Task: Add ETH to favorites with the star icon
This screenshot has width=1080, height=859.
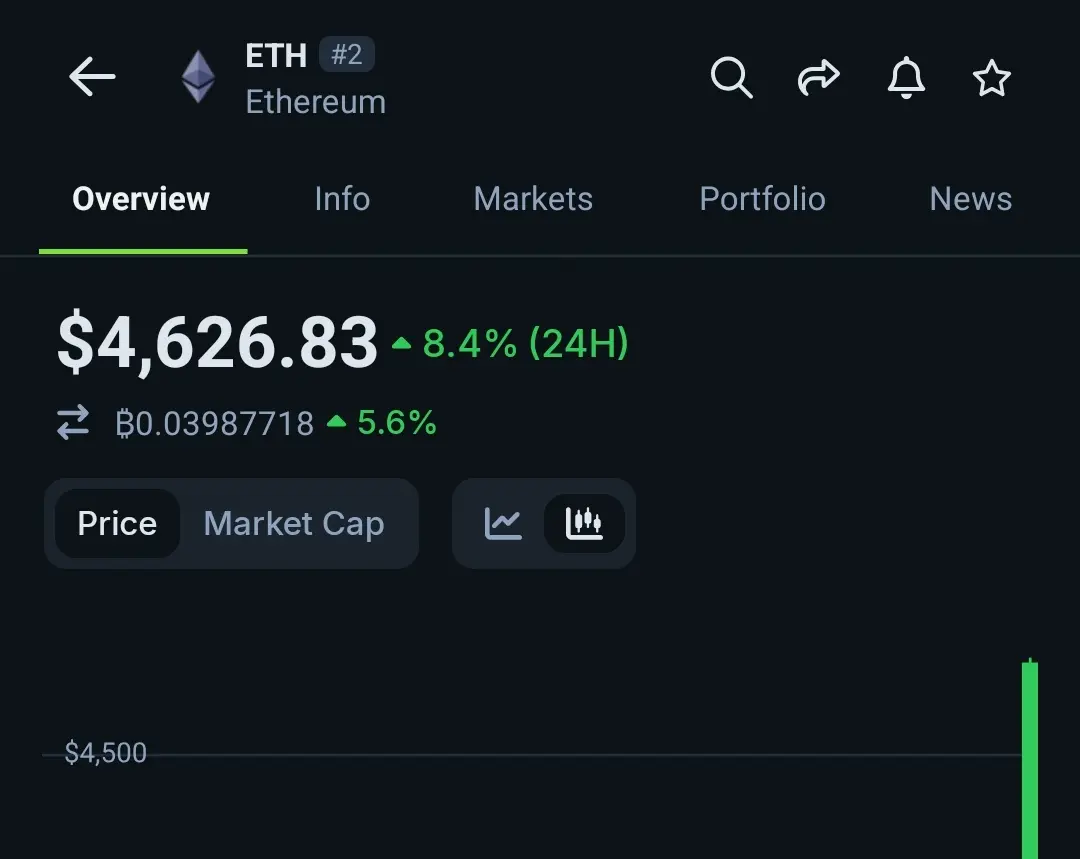Action: tap(992, 77)
